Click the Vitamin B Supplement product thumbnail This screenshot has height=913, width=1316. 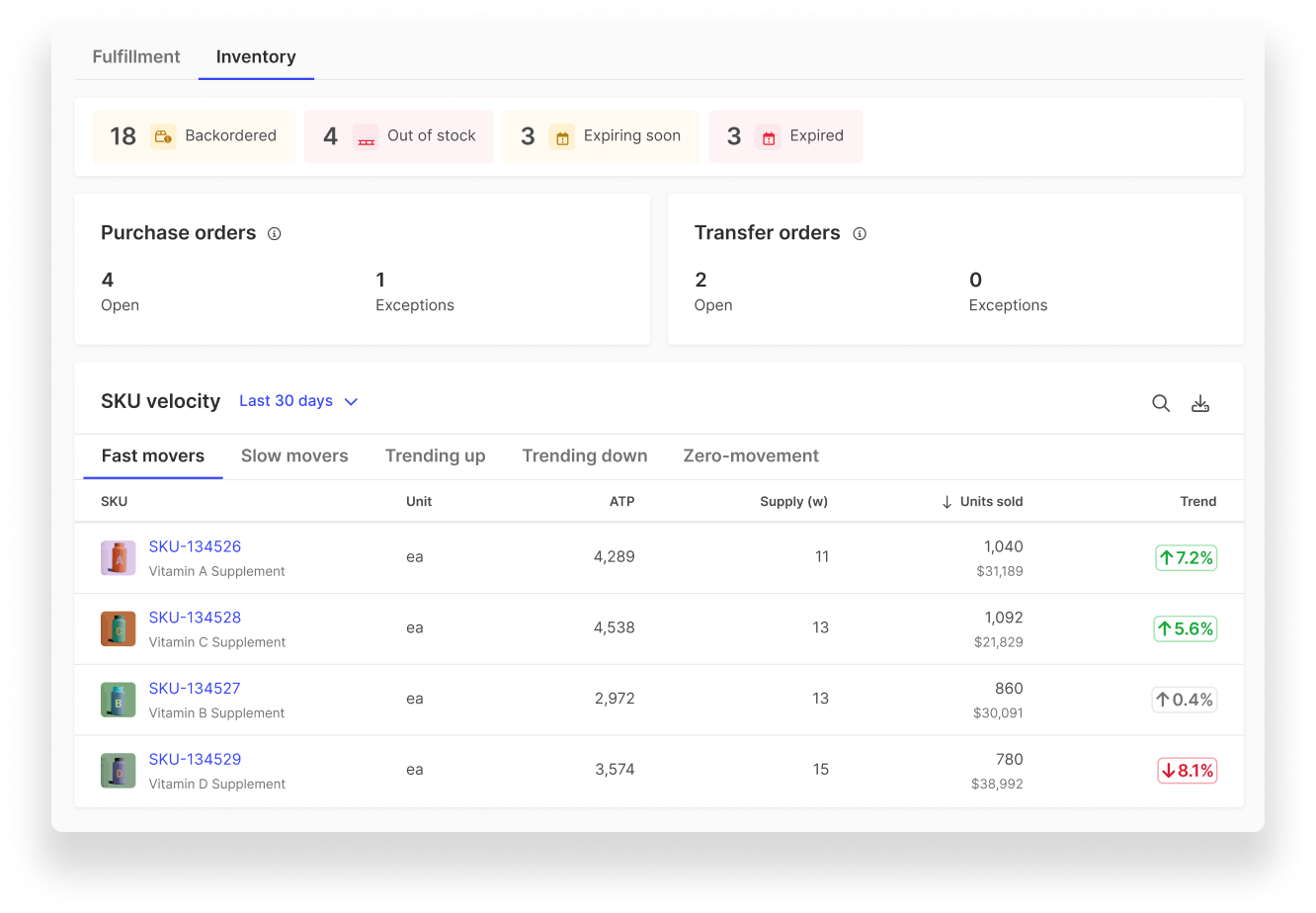point(119,700)
